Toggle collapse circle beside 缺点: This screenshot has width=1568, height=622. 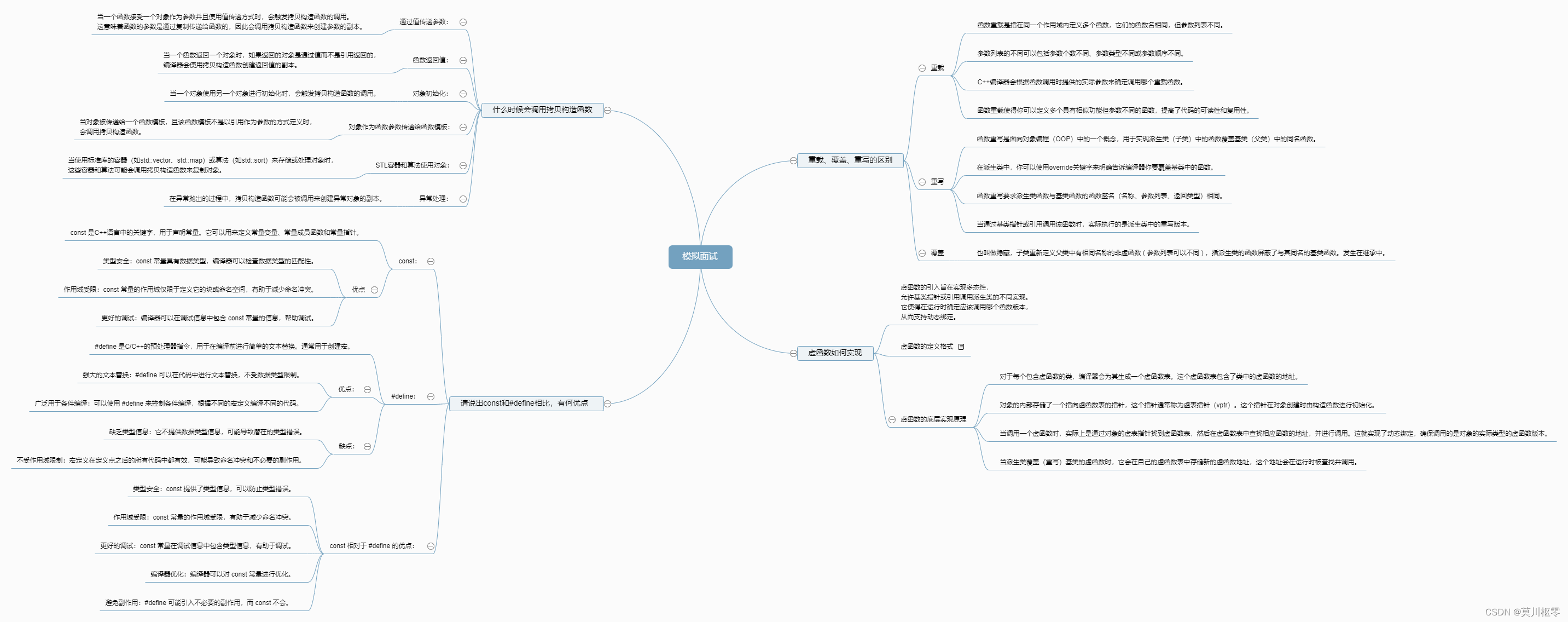coord(367,447)
